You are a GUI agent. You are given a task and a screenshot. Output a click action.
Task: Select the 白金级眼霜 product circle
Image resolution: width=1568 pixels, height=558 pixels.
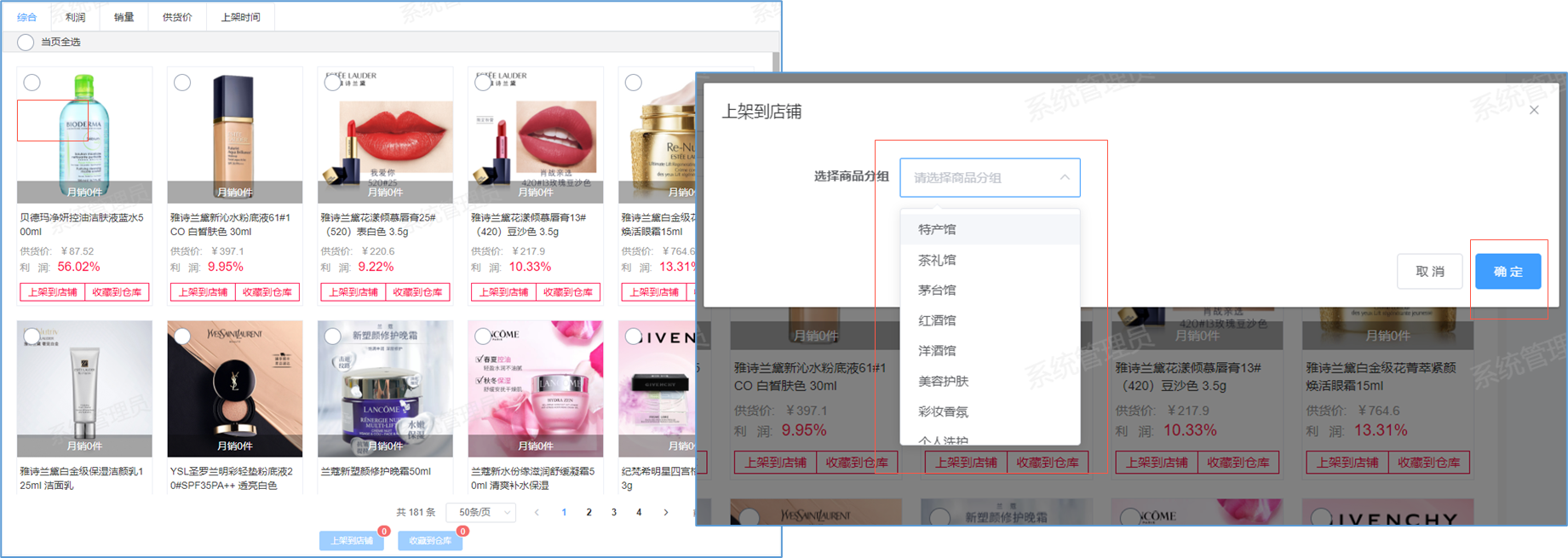634,83
